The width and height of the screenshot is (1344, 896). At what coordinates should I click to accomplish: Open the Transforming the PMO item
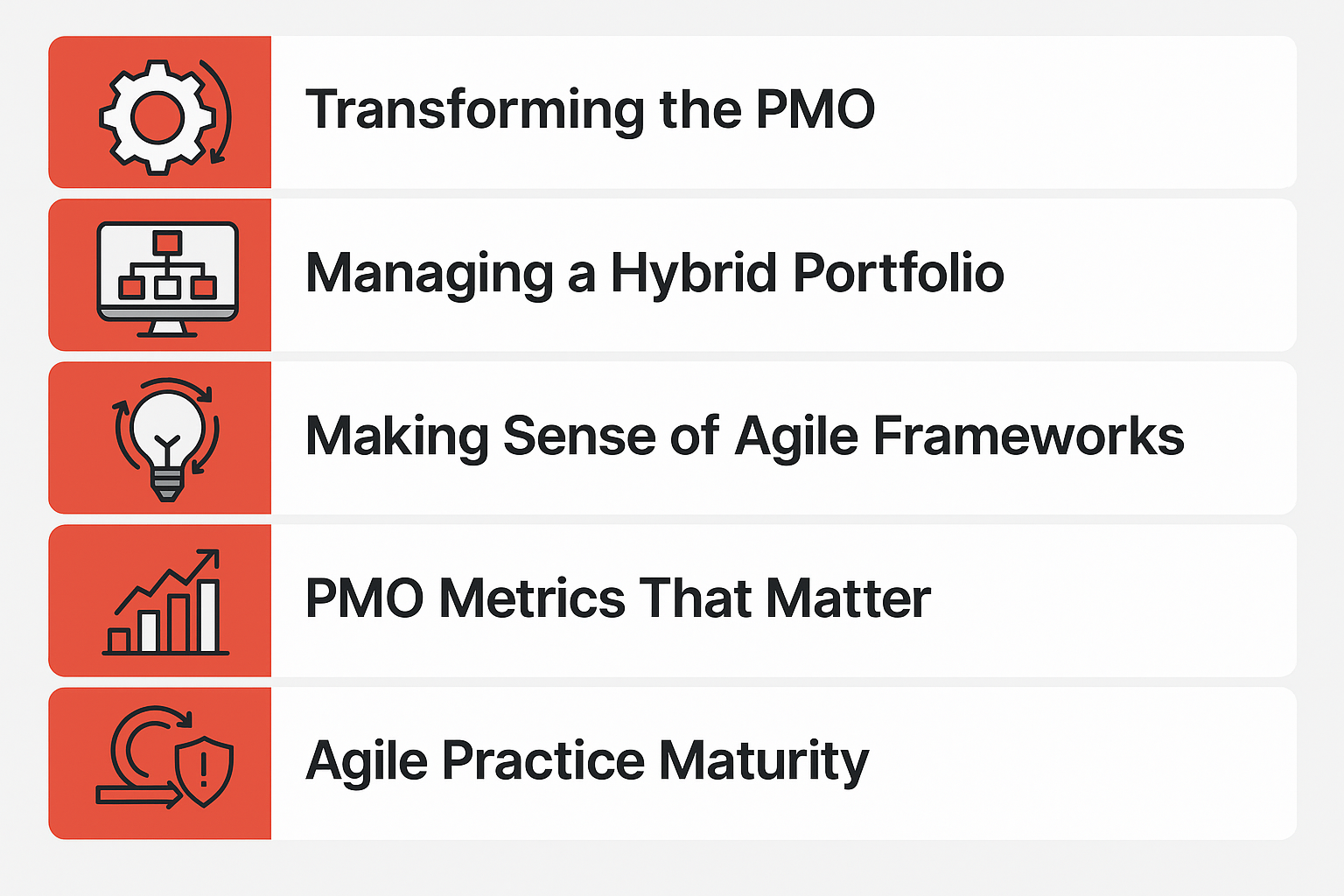590,110
